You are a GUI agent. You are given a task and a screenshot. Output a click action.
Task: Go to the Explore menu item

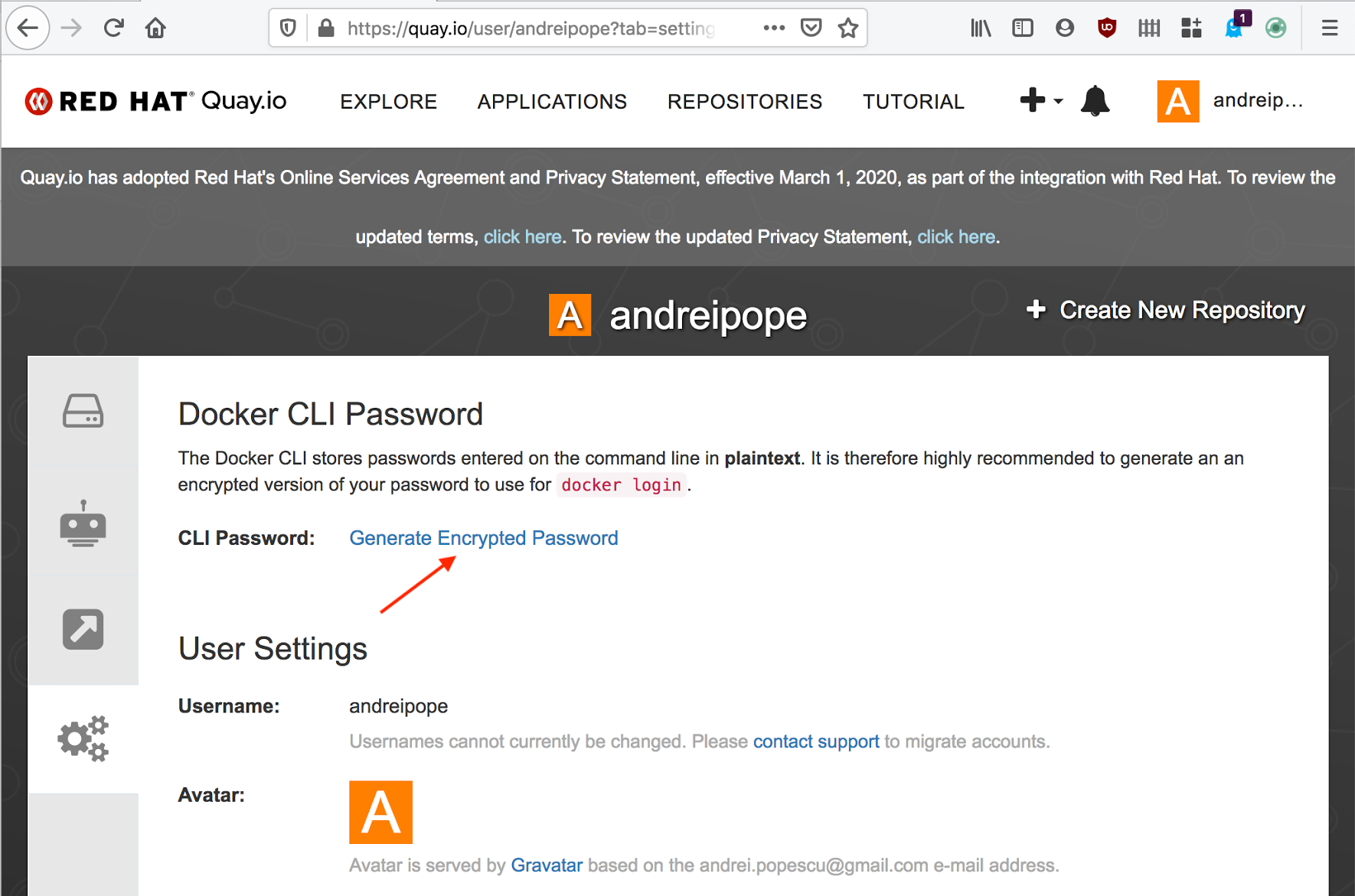(x=388, y=102)
